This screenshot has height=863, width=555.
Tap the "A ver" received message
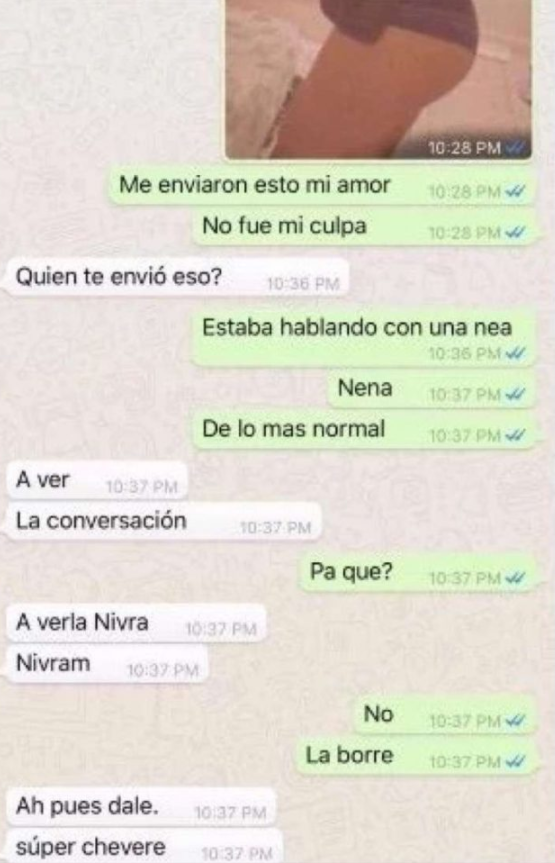click(97, 480)
